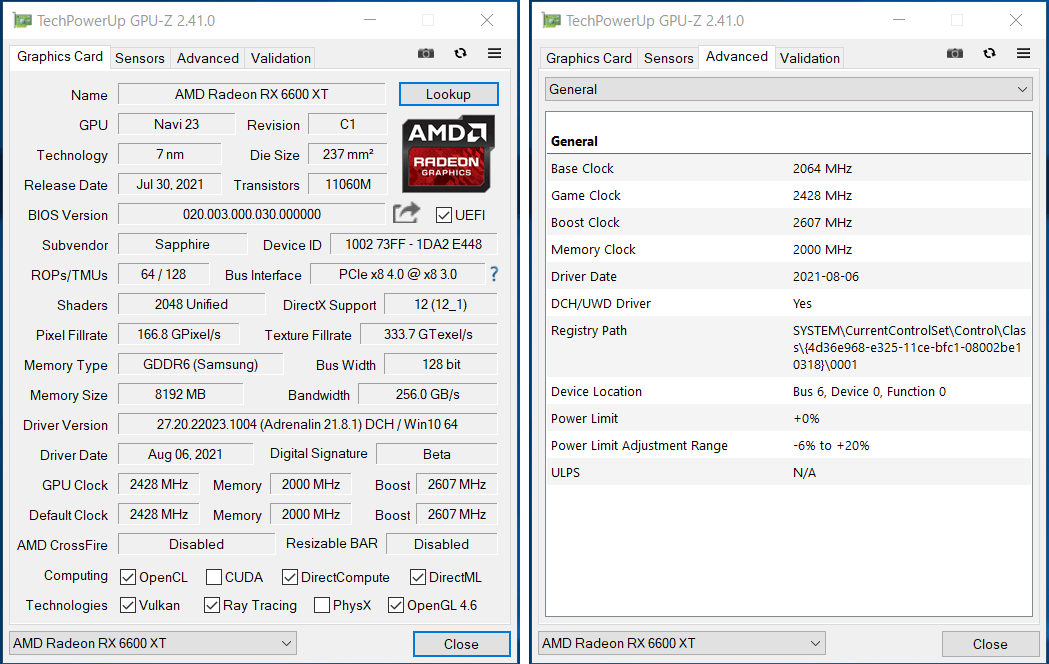1049x664 pixels.
Task: Refresh data icon in left GPU-Z window
Action: coord(460,53)
